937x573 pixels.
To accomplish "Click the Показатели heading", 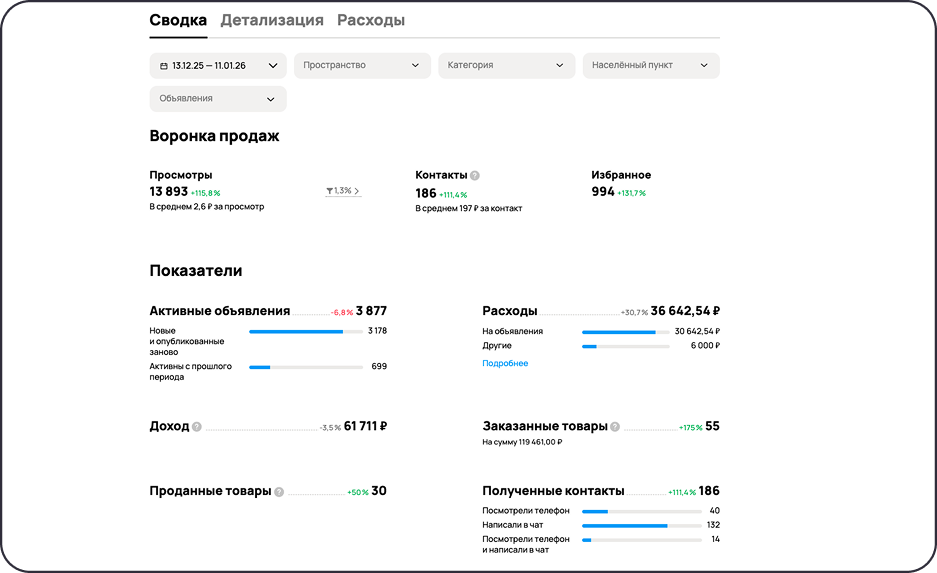I will [x=195, y=271].
